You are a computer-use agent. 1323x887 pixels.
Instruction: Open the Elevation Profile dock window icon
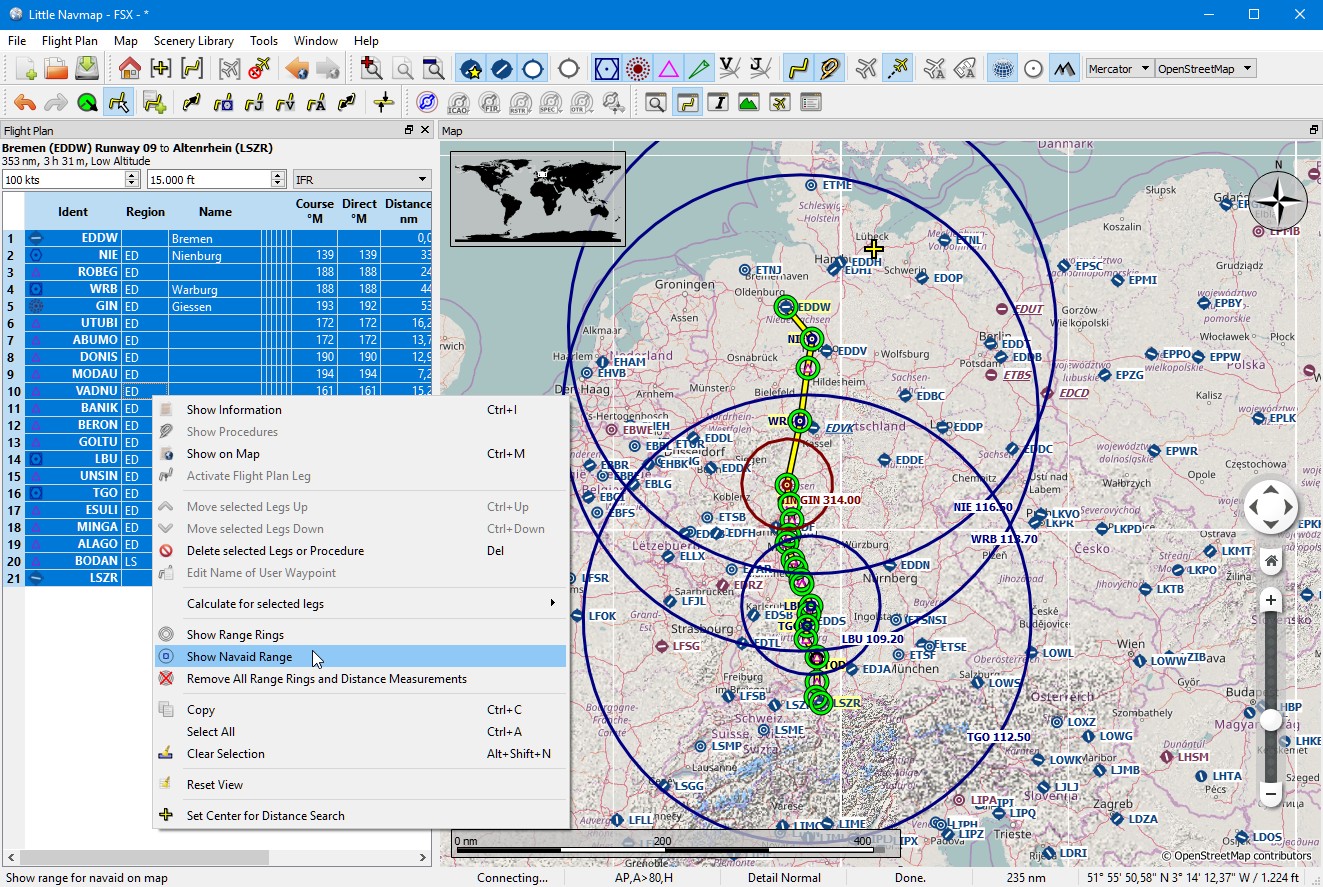pyautogui.click(x=748, y=102)
